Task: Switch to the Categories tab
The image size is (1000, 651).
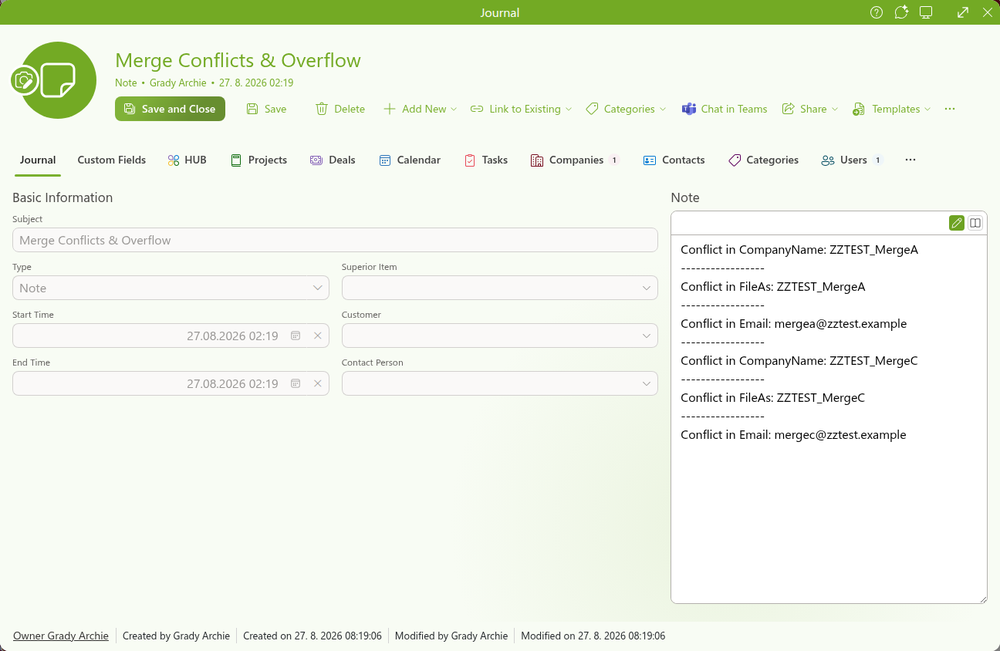Action: tap(763, 160)
